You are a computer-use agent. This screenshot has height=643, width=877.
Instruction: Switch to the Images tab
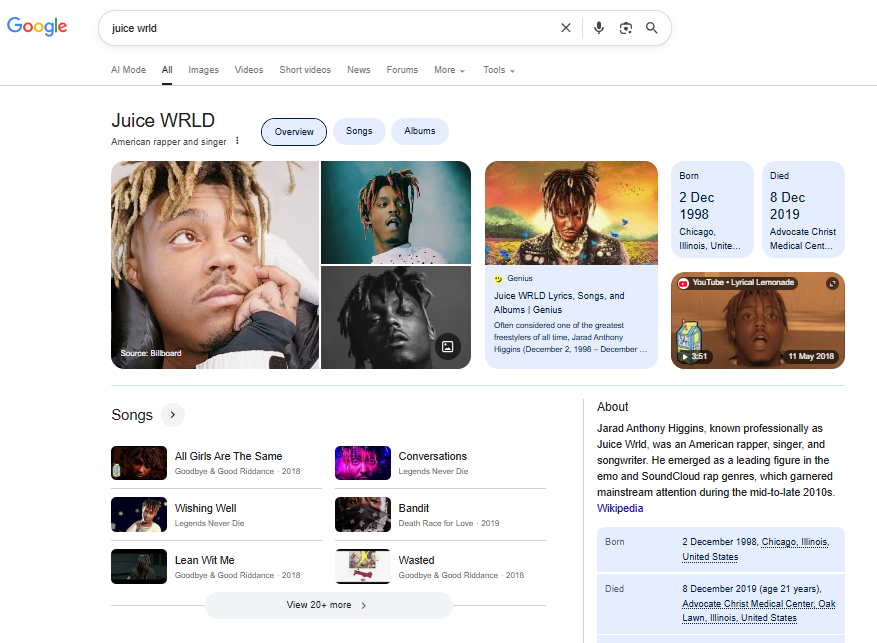[x=204, y=70]
